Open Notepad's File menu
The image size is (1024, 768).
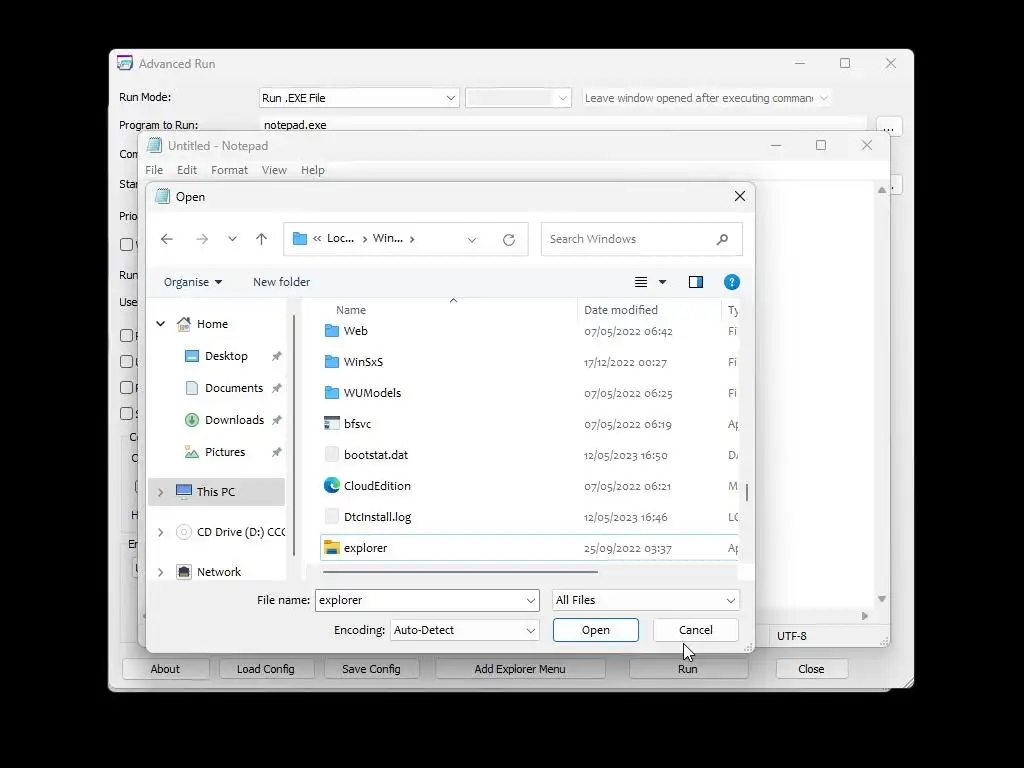click(154, 170)
